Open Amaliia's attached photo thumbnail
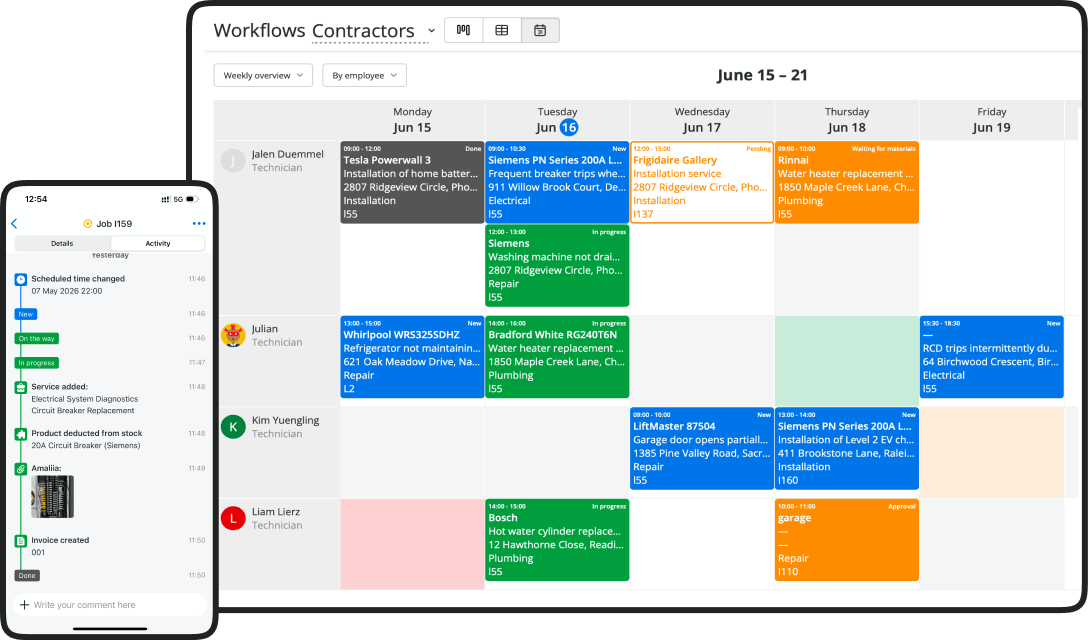The image size is (1088, 640). point(52,496)
